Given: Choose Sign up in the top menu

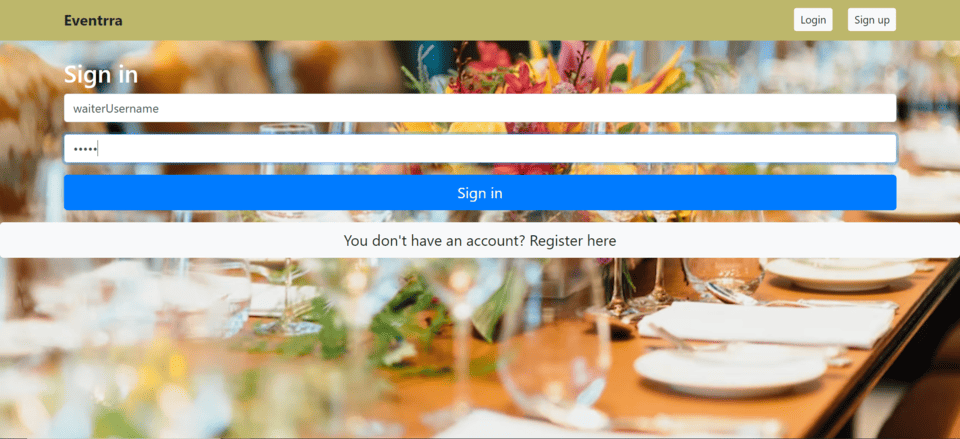Looking at the screenshot, I should pos(872,20).
